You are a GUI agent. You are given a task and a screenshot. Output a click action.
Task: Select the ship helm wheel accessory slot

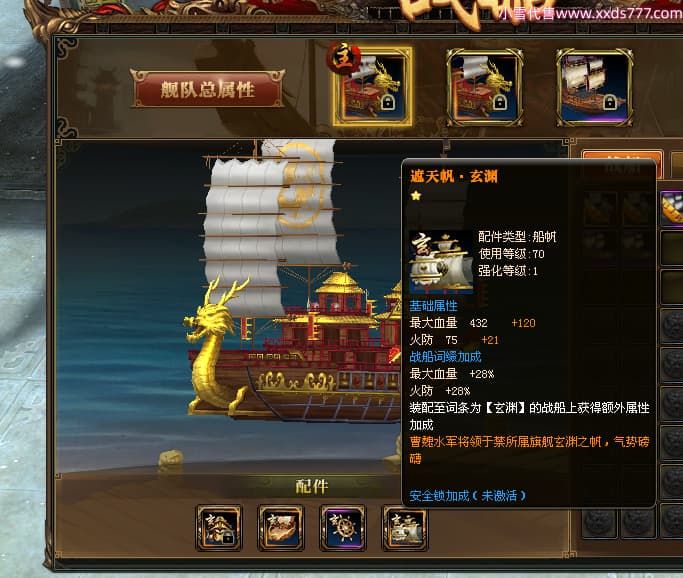(x=342, y=528)
